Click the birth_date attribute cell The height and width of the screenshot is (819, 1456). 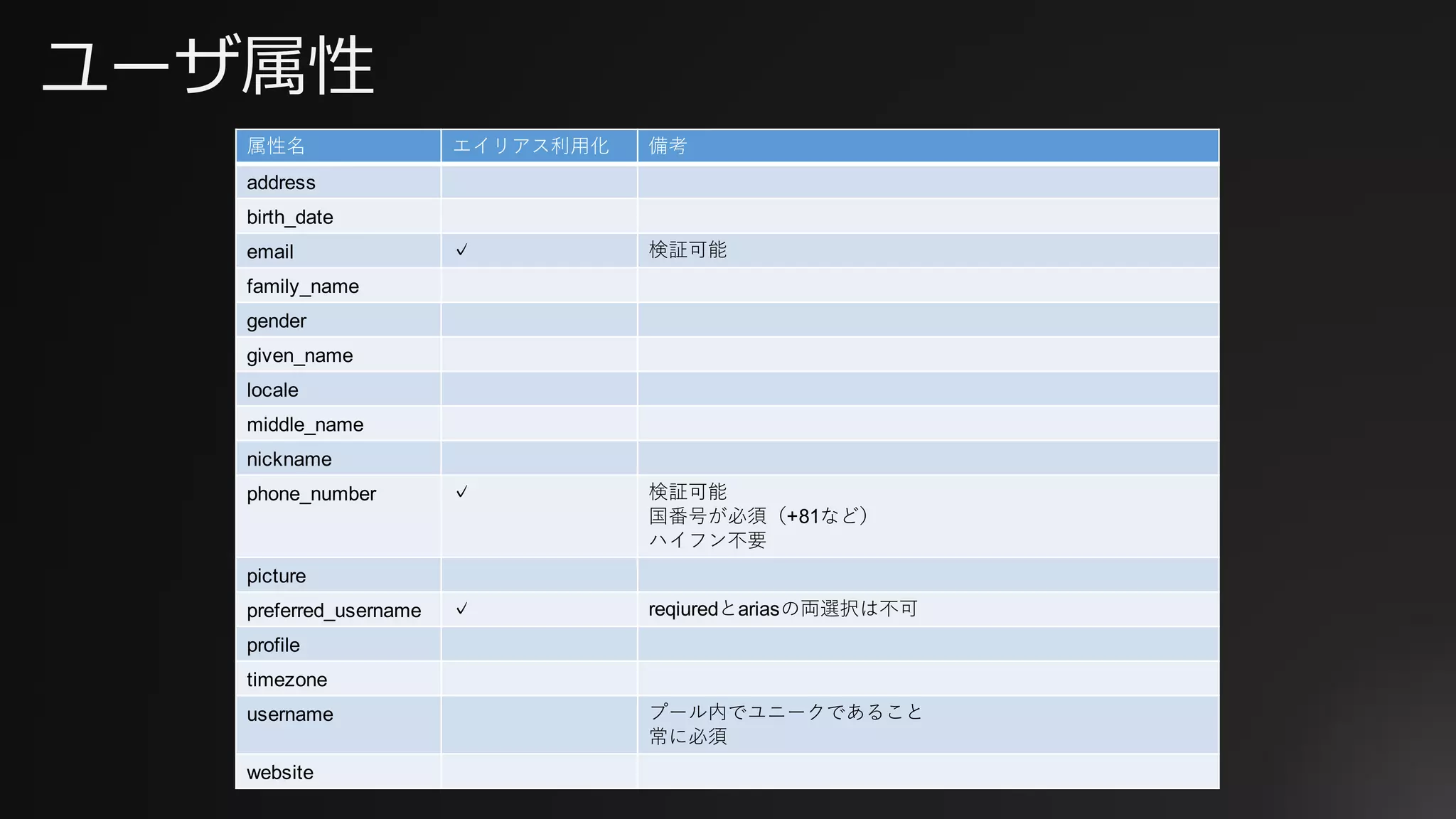click(338, 217)
